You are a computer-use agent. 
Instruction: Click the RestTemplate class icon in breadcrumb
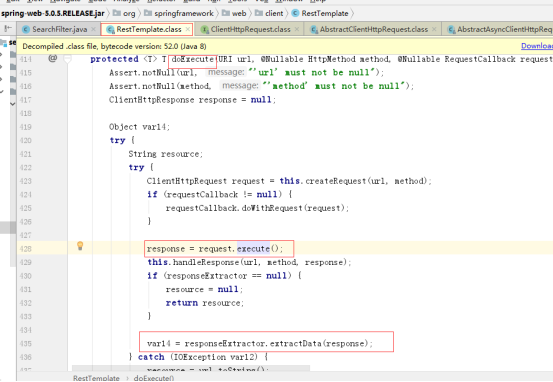[x=295, y=13]
